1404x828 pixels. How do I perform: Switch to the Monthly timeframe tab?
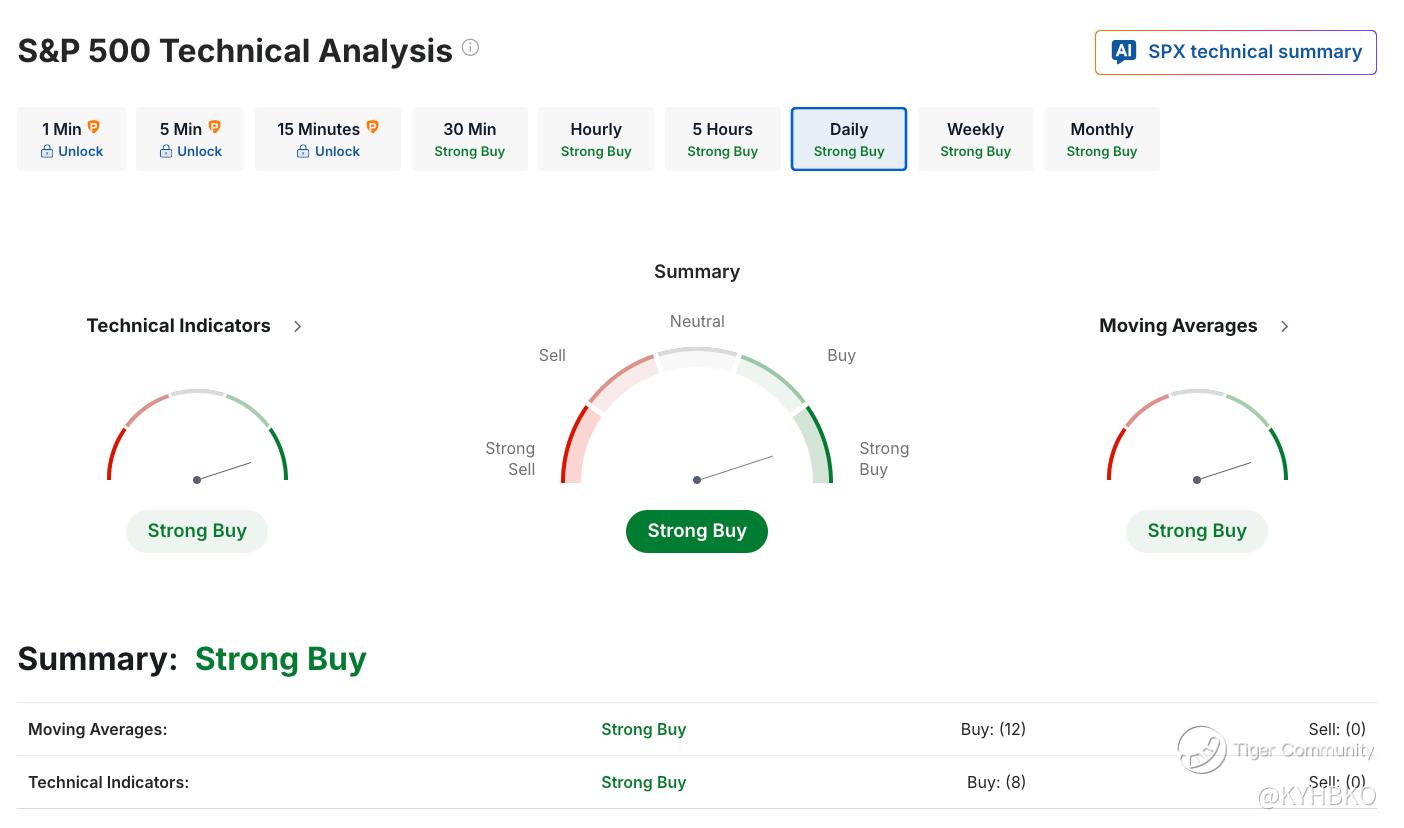(1102, 139)
